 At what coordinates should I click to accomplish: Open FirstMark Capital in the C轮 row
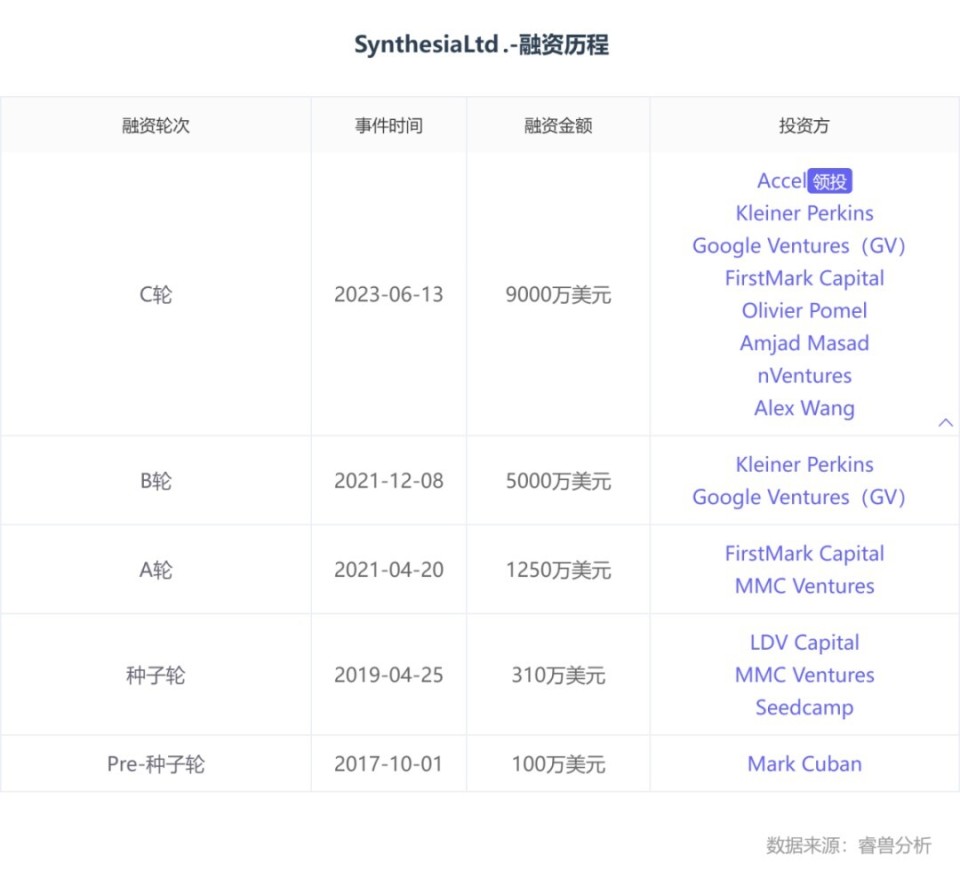click(804, 278)
